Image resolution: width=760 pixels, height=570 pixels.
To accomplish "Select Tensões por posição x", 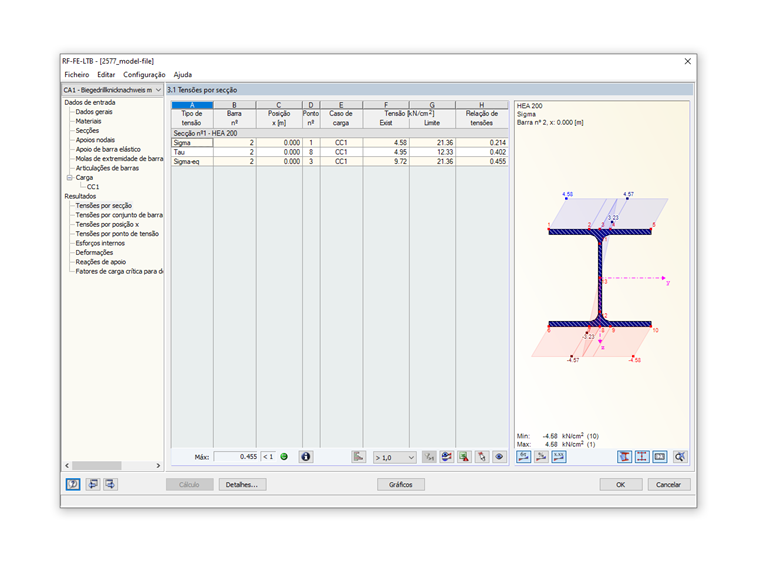I will (x=107, y=224).
